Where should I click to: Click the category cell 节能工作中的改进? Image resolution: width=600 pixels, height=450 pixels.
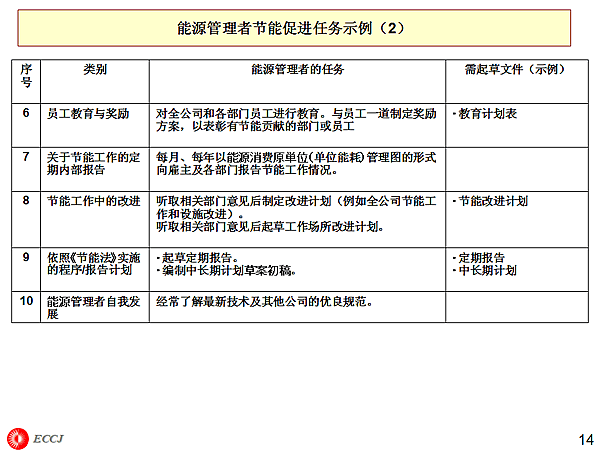tap(95, 219)
